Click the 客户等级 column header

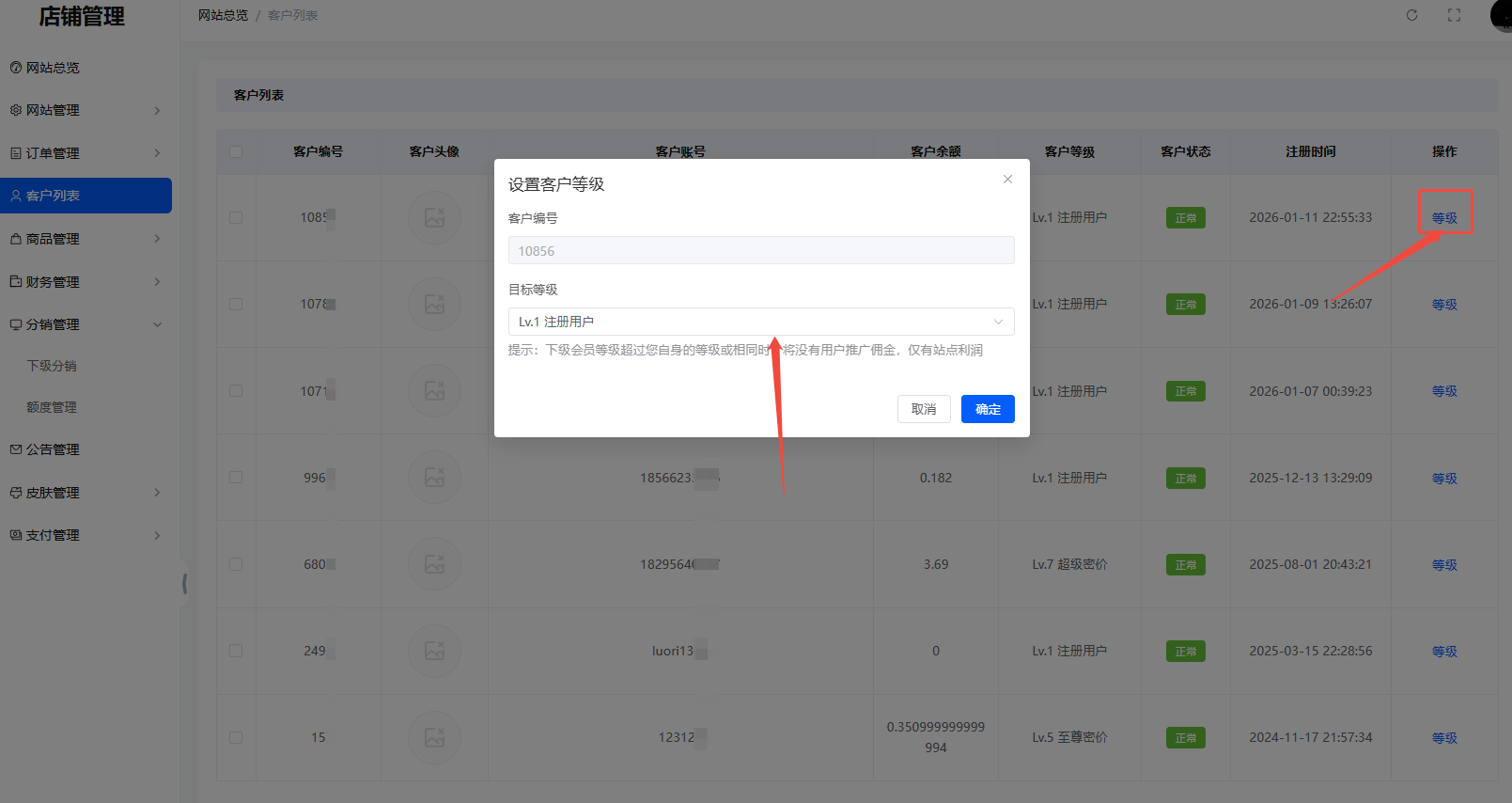coord(1069,151)
